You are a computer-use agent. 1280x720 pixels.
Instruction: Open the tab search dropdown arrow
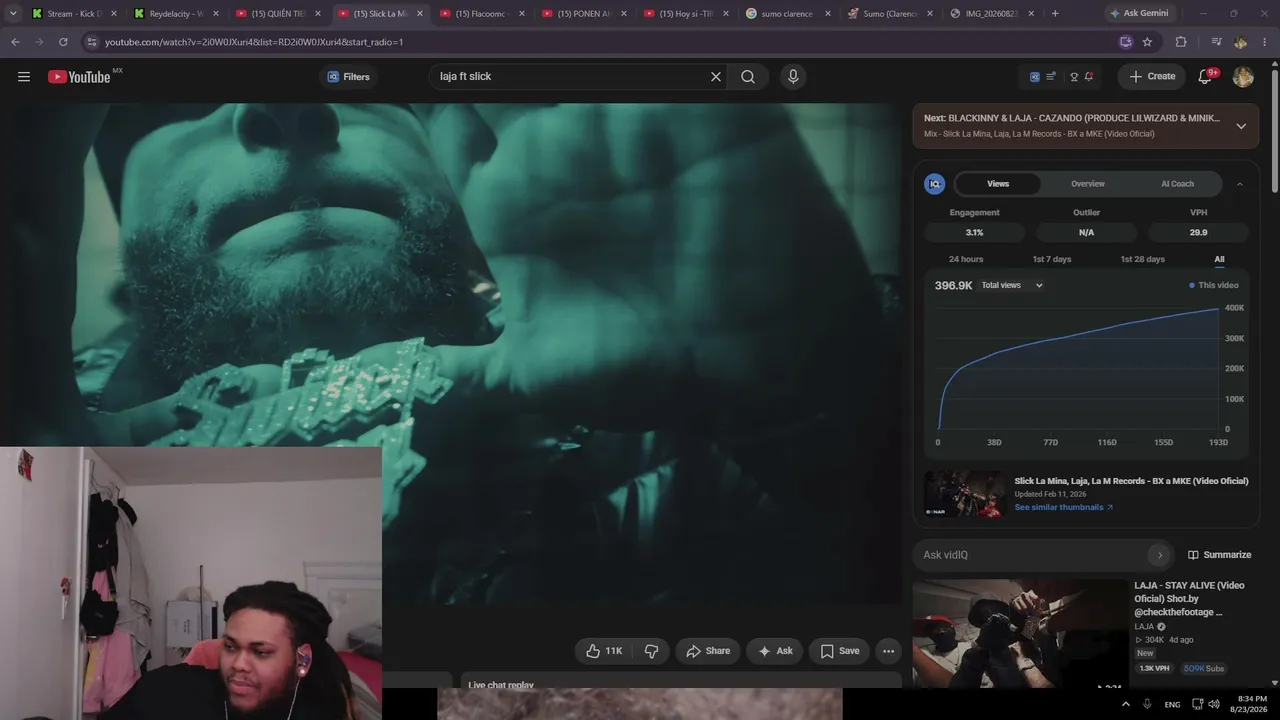click(12, 14)
